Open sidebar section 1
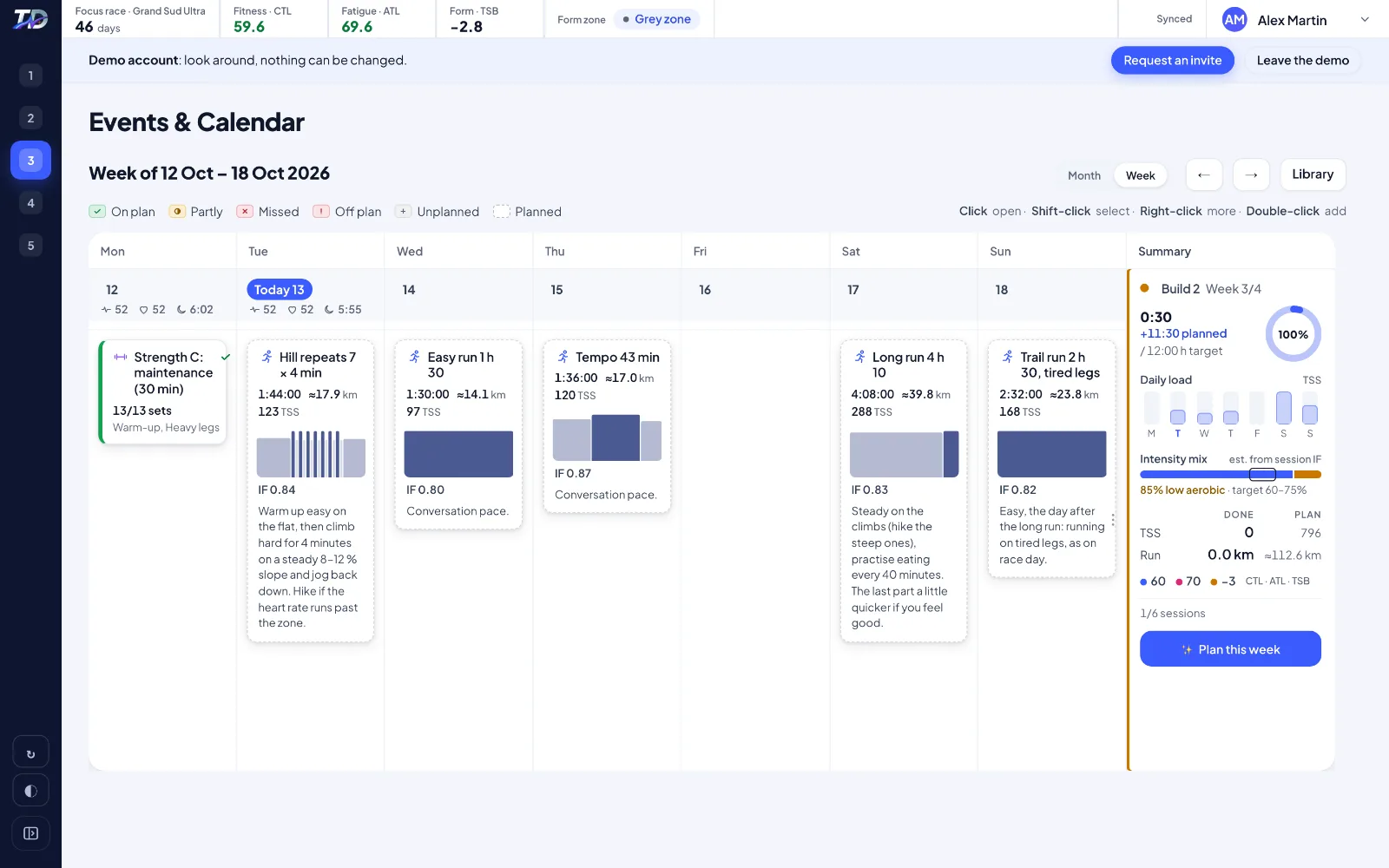The image size is (1389, 868). point(30,76)
